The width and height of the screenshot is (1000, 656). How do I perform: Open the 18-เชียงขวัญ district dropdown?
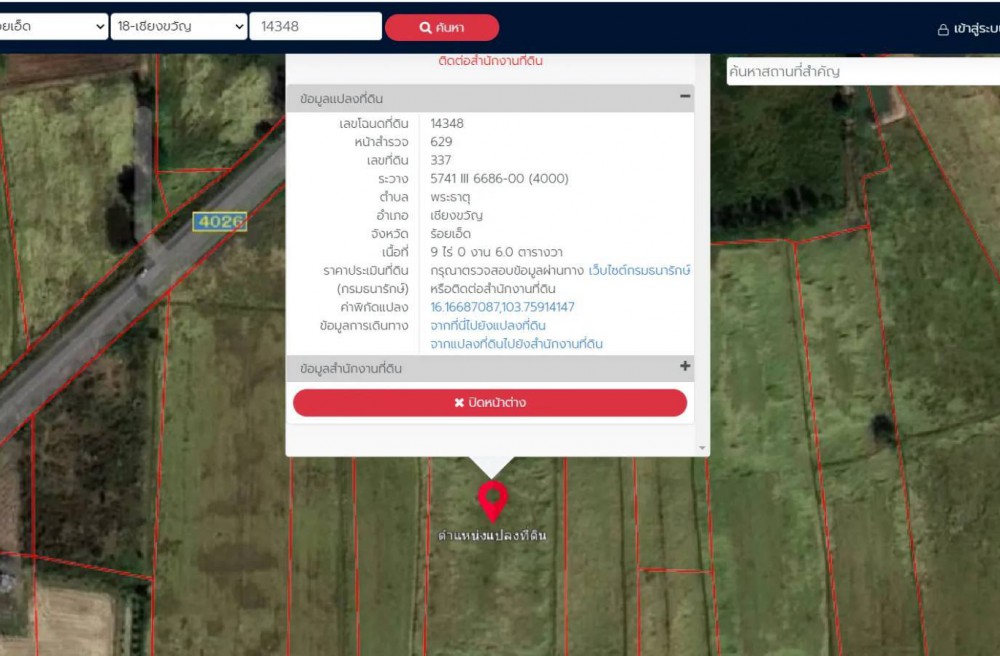179,26
